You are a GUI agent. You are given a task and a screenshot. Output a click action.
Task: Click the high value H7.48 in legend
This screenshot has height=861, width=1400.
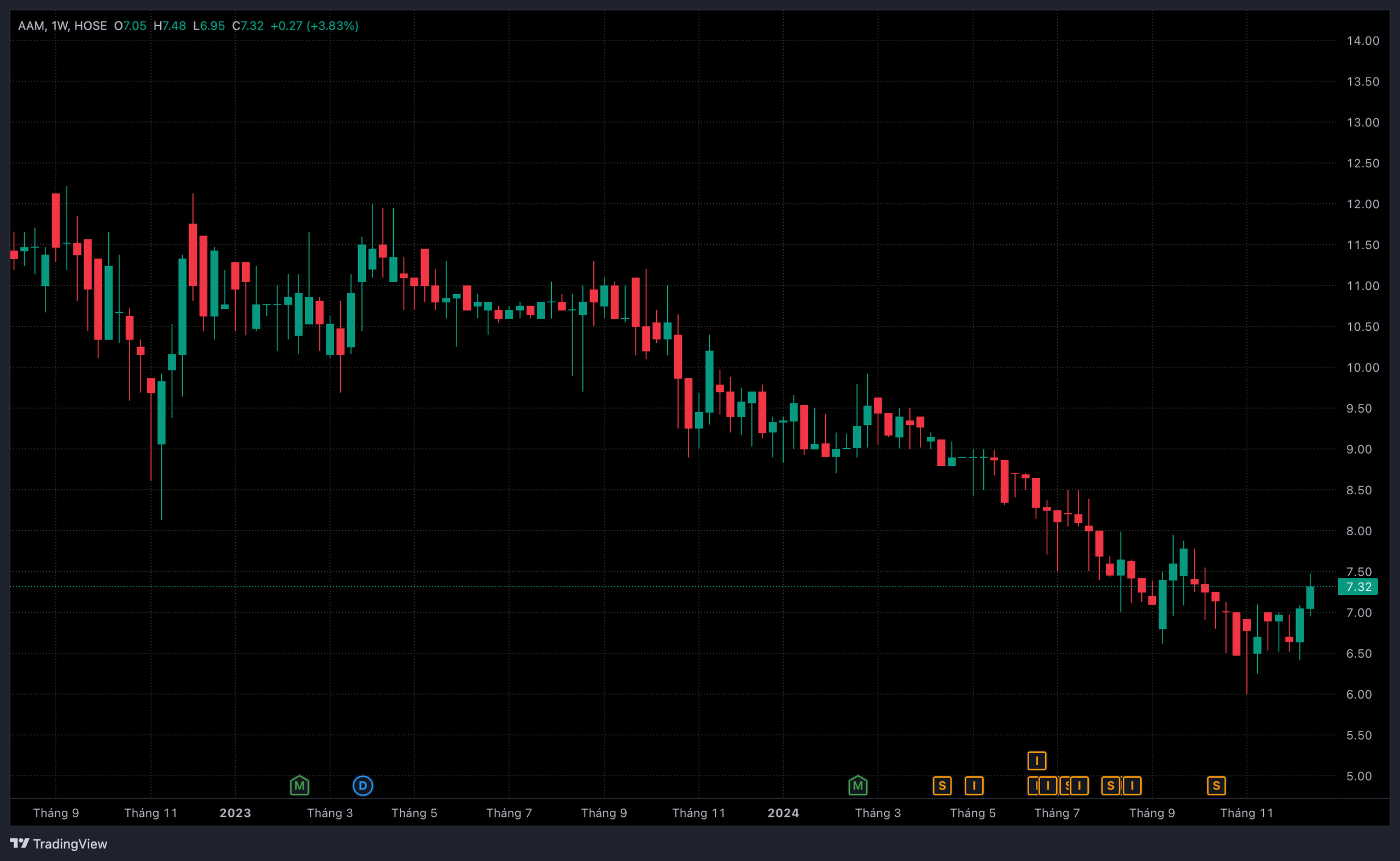[170, 26]
